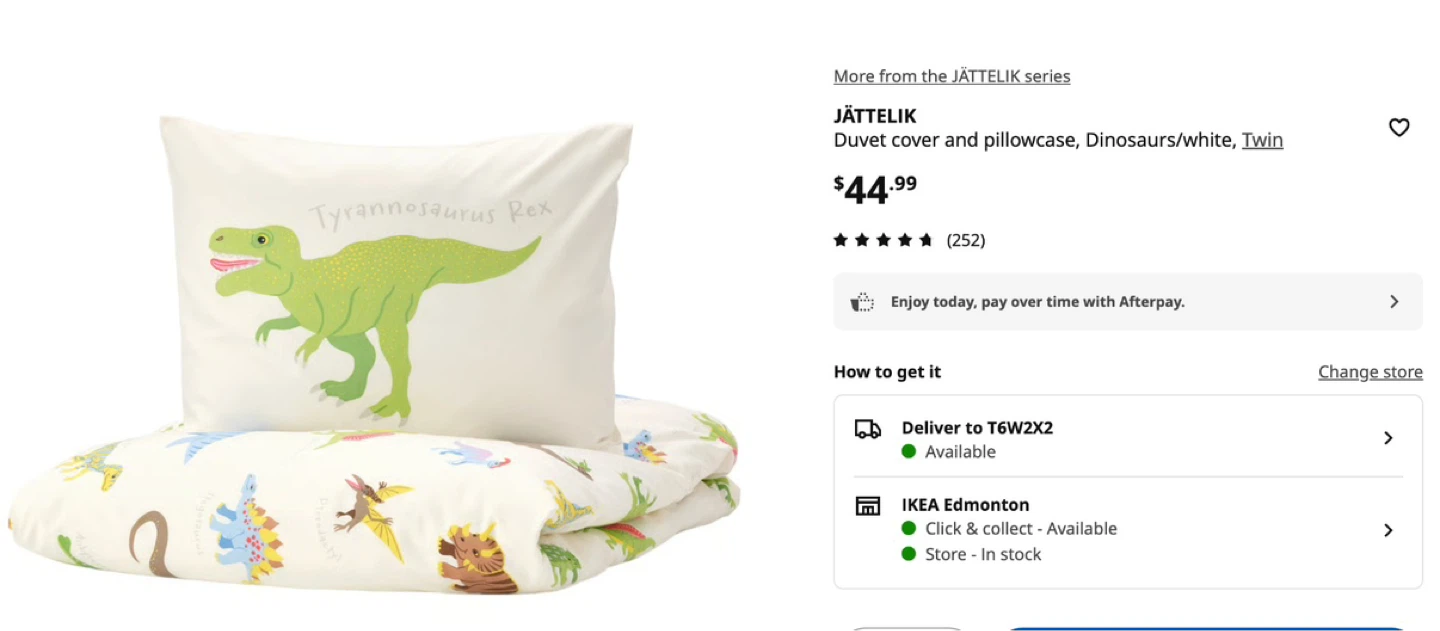This screenshot has height=631, width=1440.
Task: Click the green Available delivery status dot
Action: point(909,451)
